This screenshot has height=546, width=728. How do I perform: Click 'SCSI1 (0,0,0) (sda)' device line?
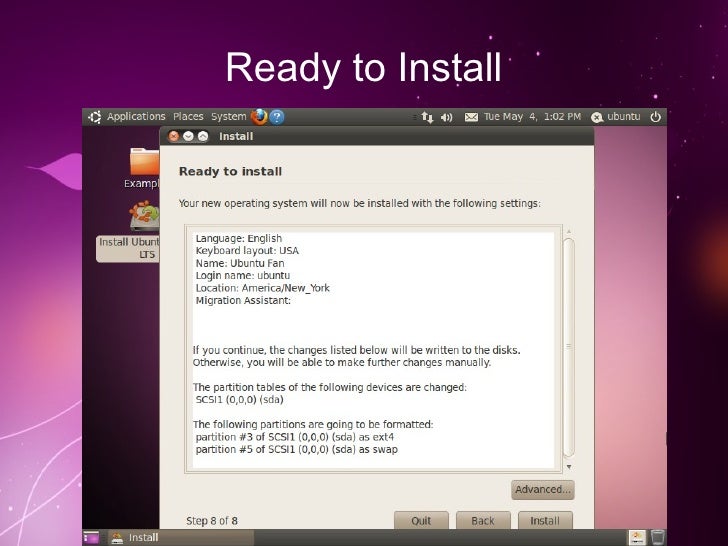coord(239,399)
